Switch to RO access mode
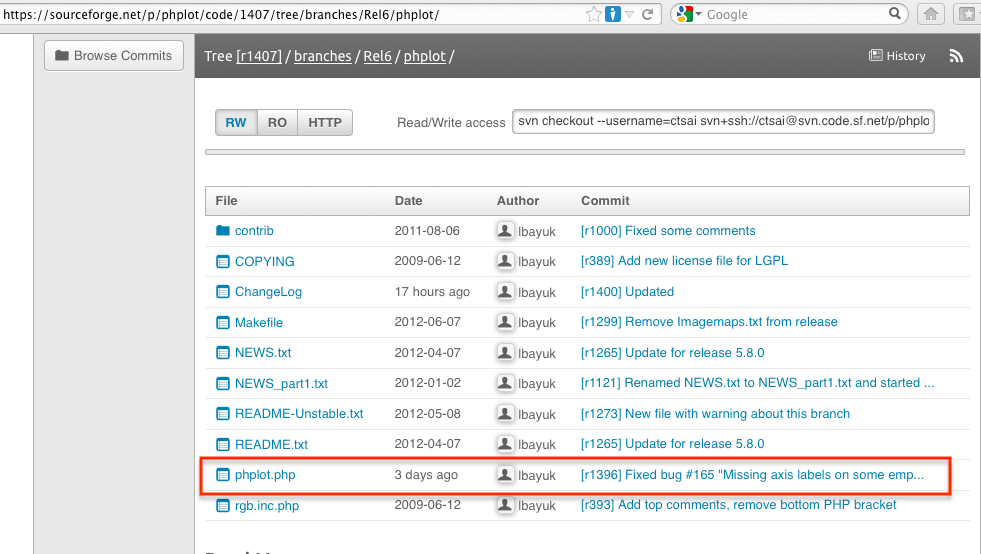 pos(277,123)
